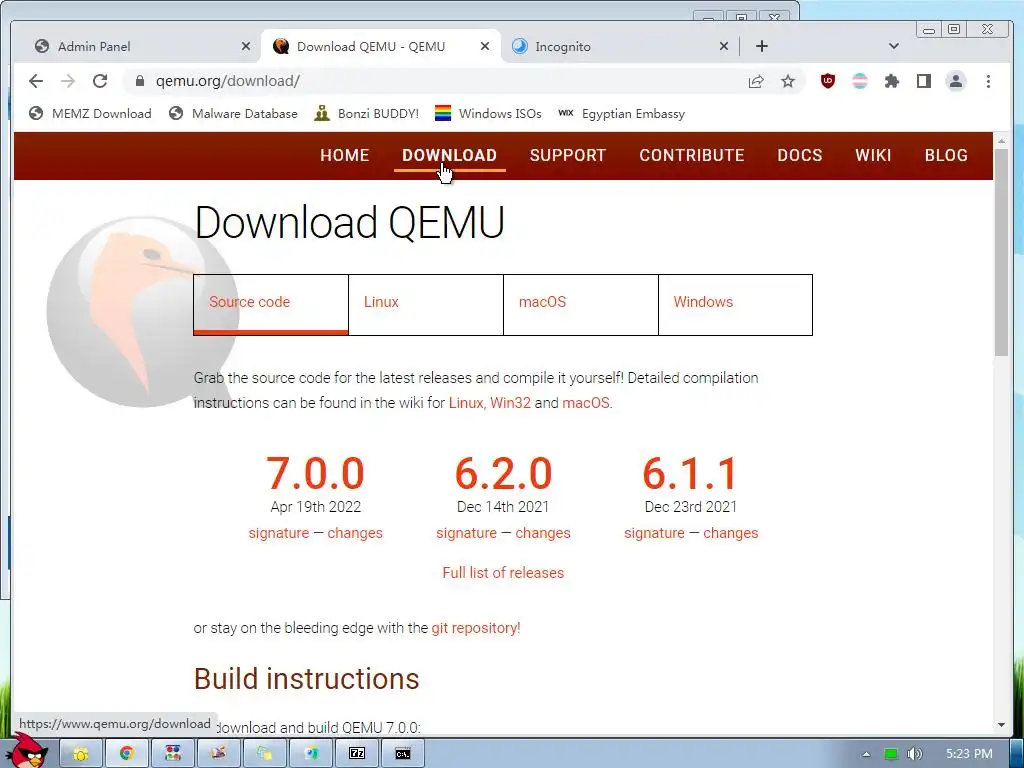Click the padlock site info icon
This screenshot has width=1024, height=768.
coord(139,81)
